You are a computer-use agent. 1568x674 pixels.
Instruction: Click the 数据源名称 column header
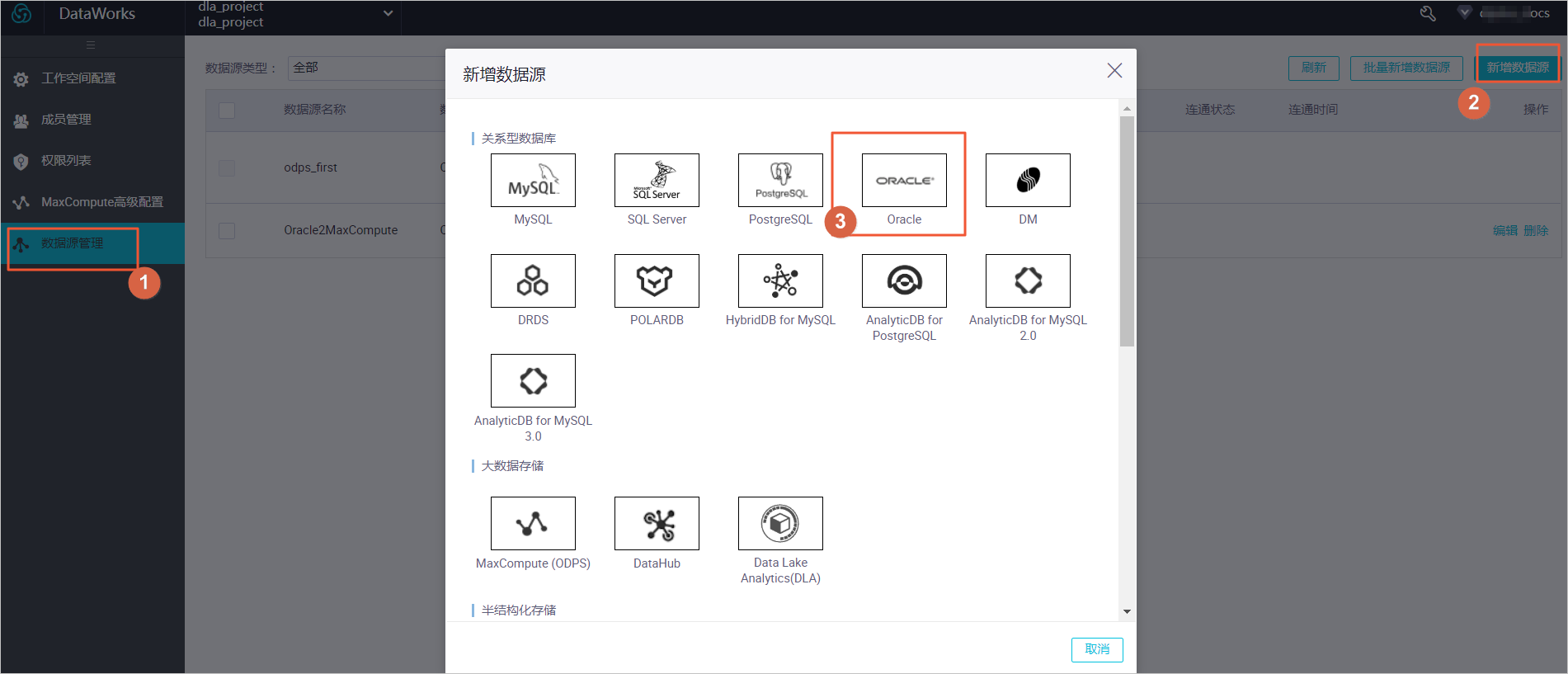(x=315, y=110)
